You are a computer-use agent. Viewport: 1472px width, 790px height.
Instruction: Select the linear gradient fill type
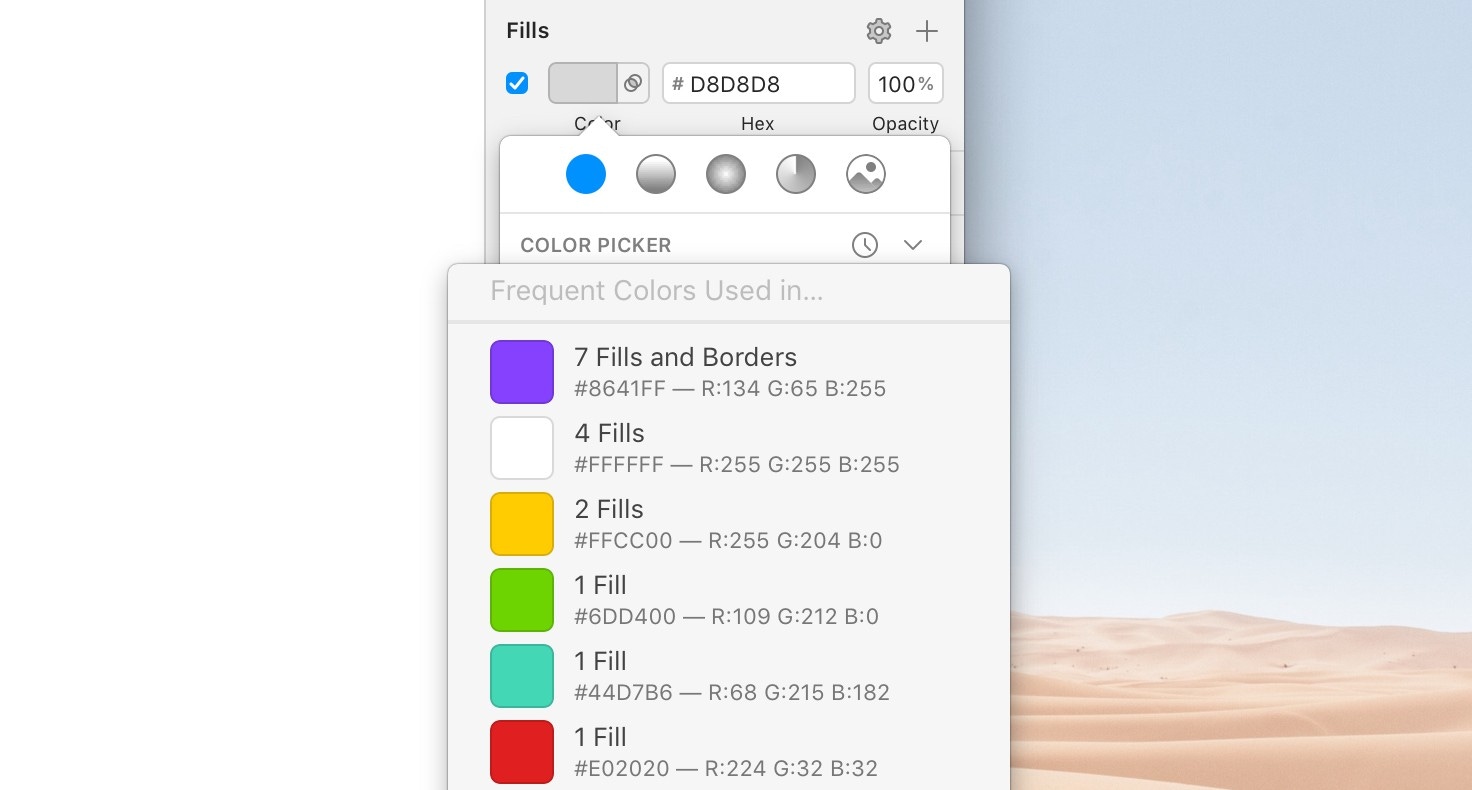656,174
